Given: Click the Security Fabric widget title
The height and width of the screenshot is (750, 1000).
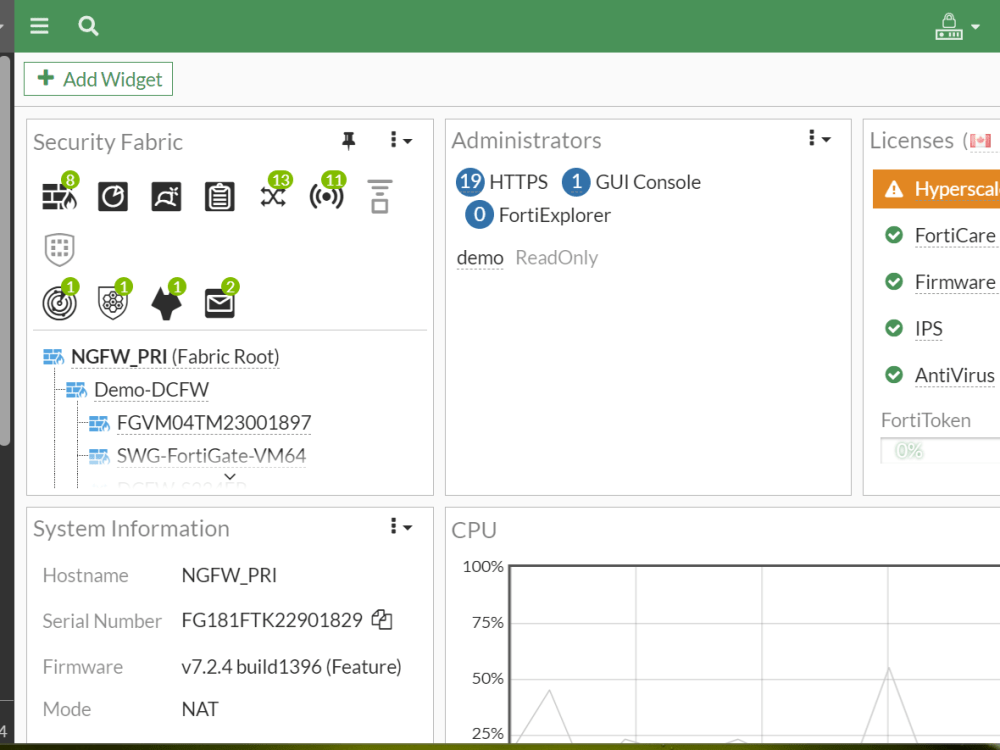Looking at the screenshot, I should (108, 142).
